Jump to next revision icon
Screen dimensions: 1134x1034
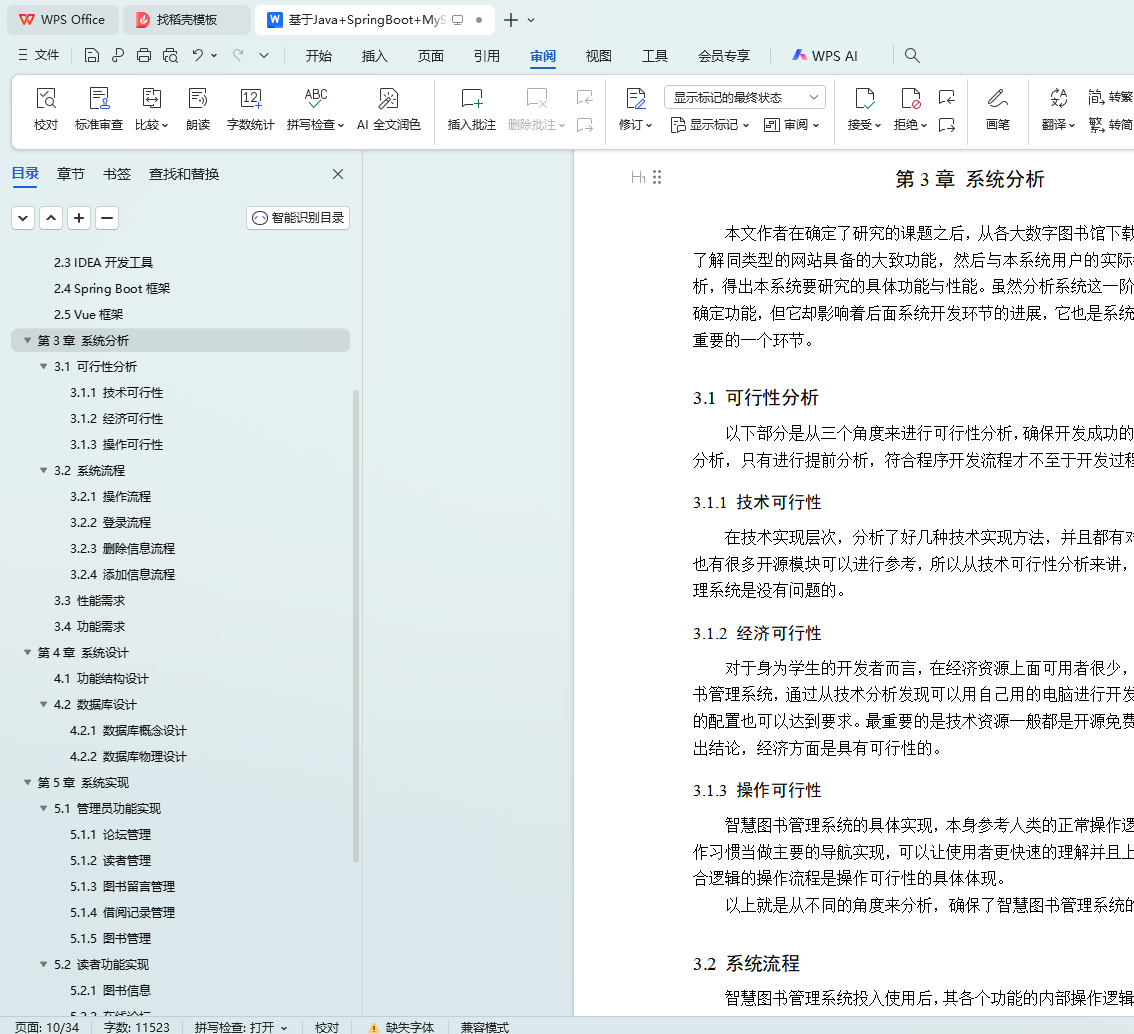click(946, 125)
